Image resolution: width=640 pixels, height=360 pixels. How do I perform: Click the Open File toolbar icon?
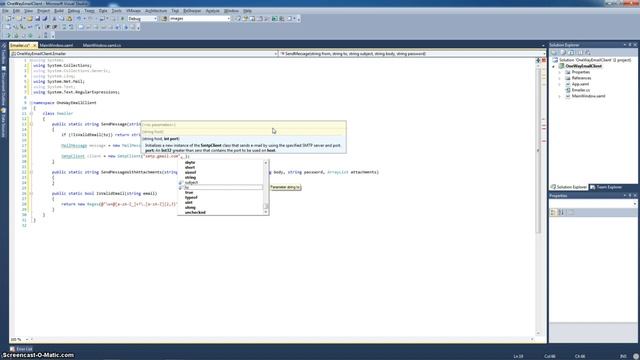tap(30, 19)
